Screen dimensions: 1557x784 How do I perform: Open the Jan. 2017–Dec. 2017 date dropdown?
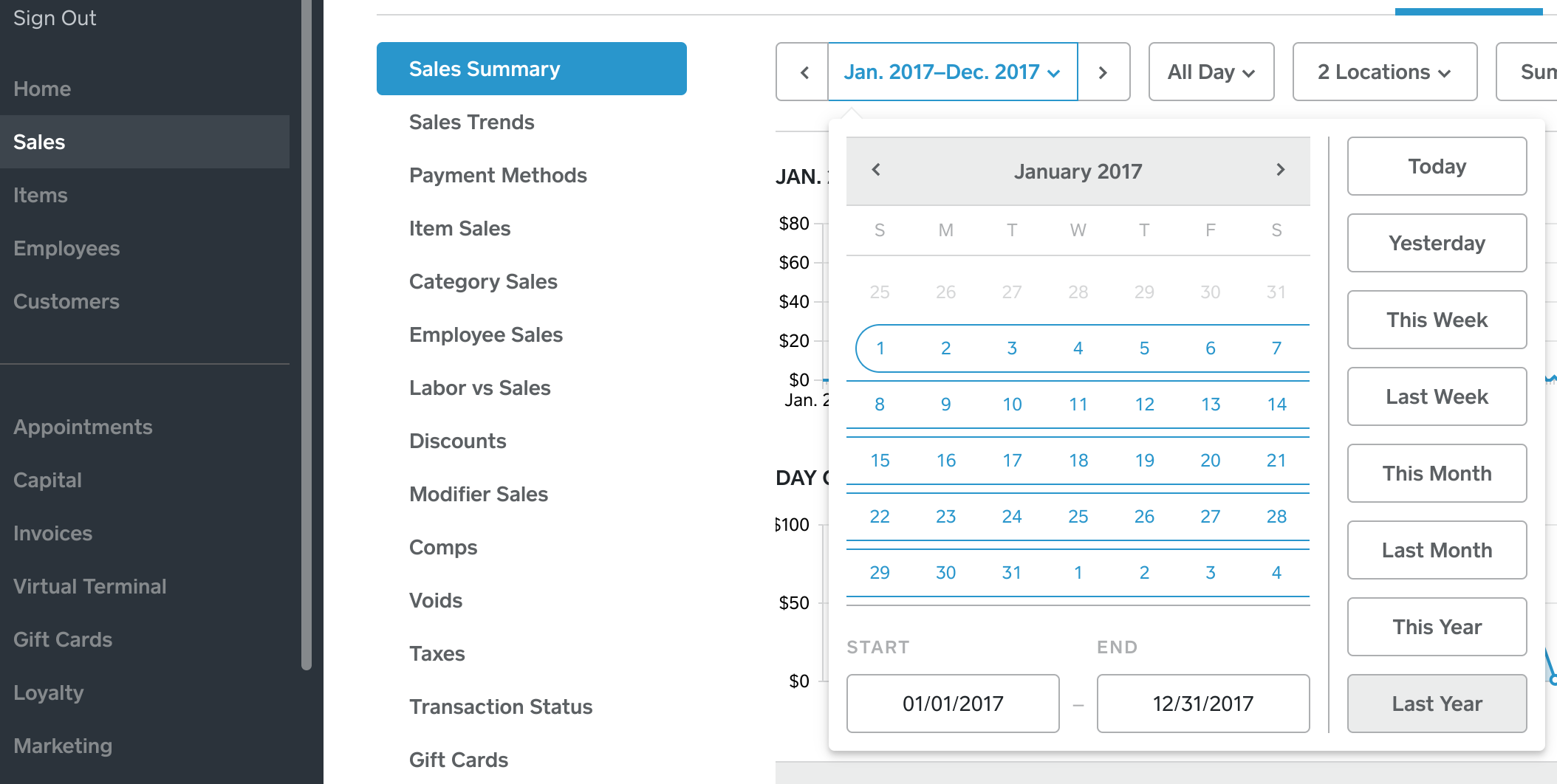pos(952,72)
